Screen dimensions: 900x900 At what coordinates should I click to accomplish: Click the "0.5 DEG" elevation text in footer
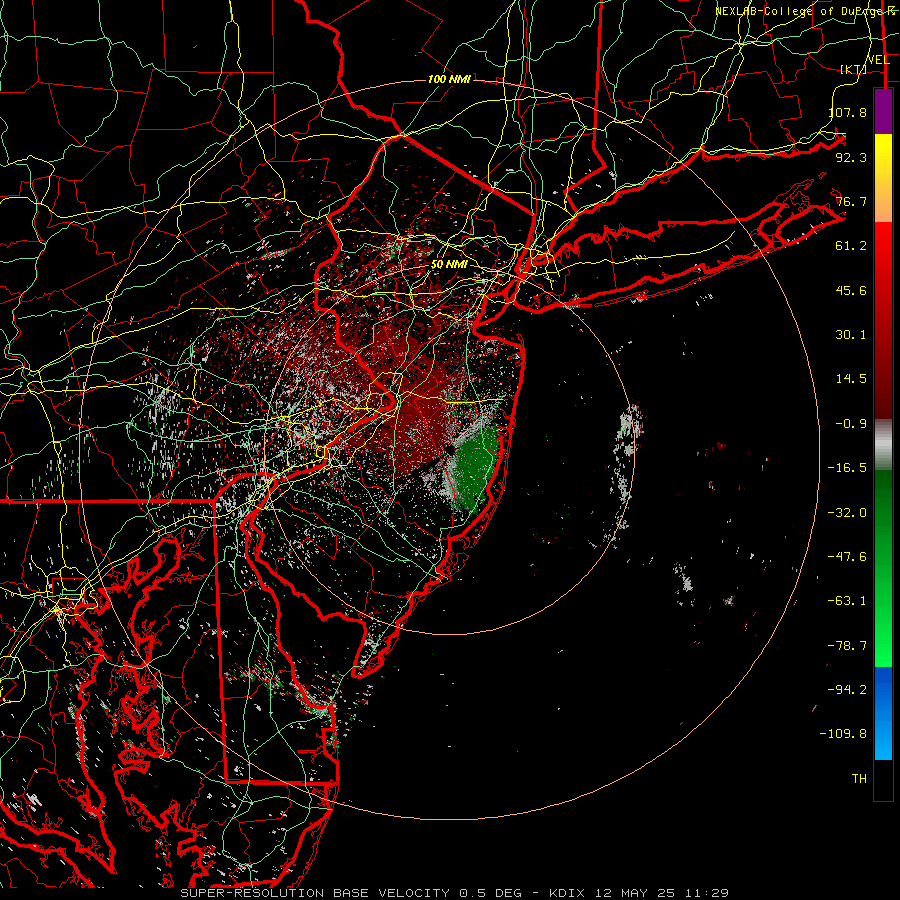(490, 893)
